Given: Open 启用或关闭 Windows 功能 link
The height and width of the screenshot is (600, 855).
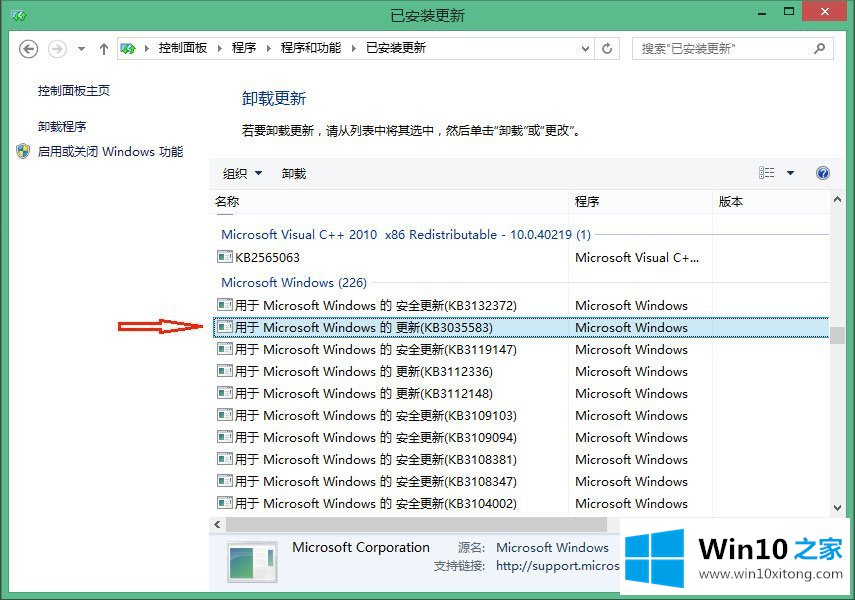Looking at the screenshot, I should point(110,152).
